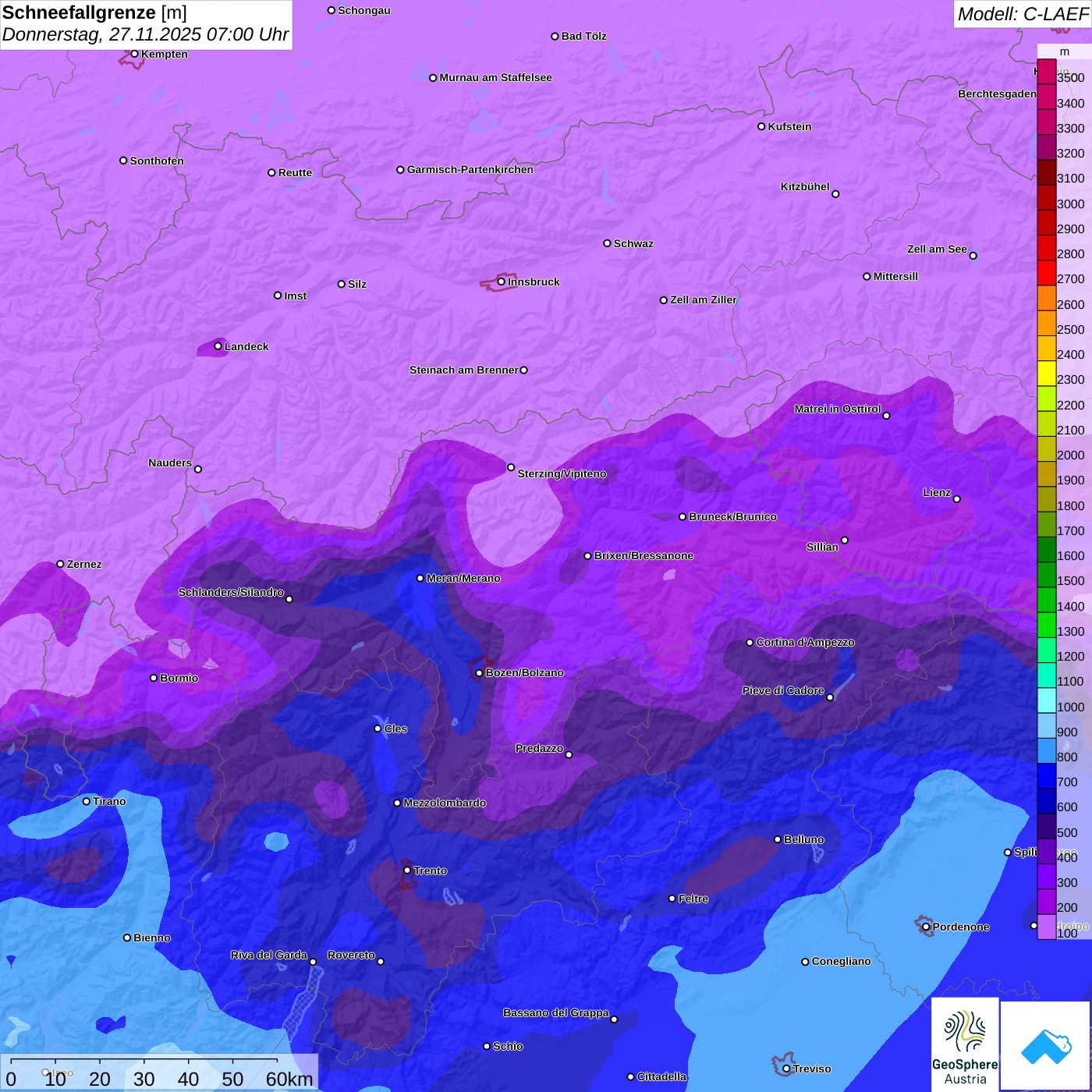
Task: Click the 'Matrei in Osttirol' label
Action: pos(838,409)
